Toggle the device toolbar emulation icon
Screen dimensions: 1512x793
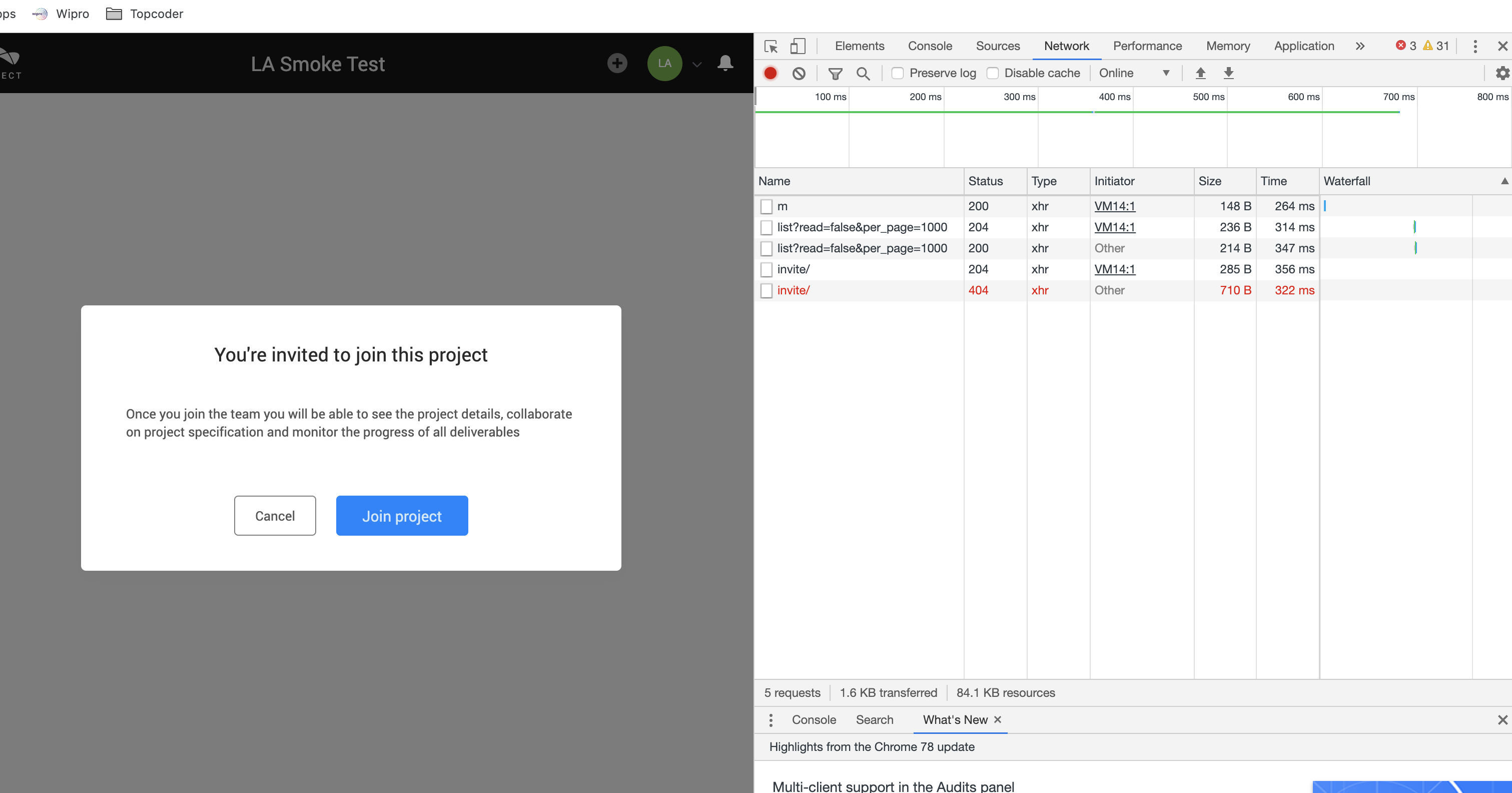[x=798, y=46]
